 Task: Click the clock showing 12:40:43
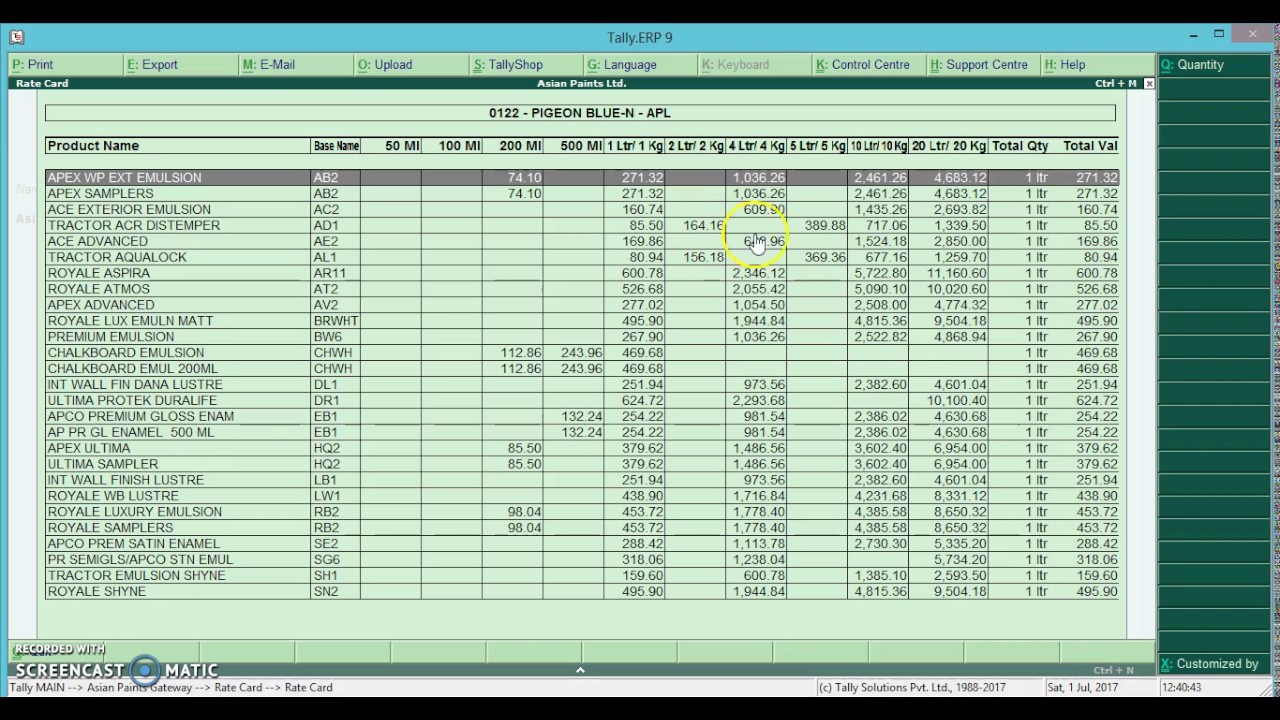[x=1183, y=688]
